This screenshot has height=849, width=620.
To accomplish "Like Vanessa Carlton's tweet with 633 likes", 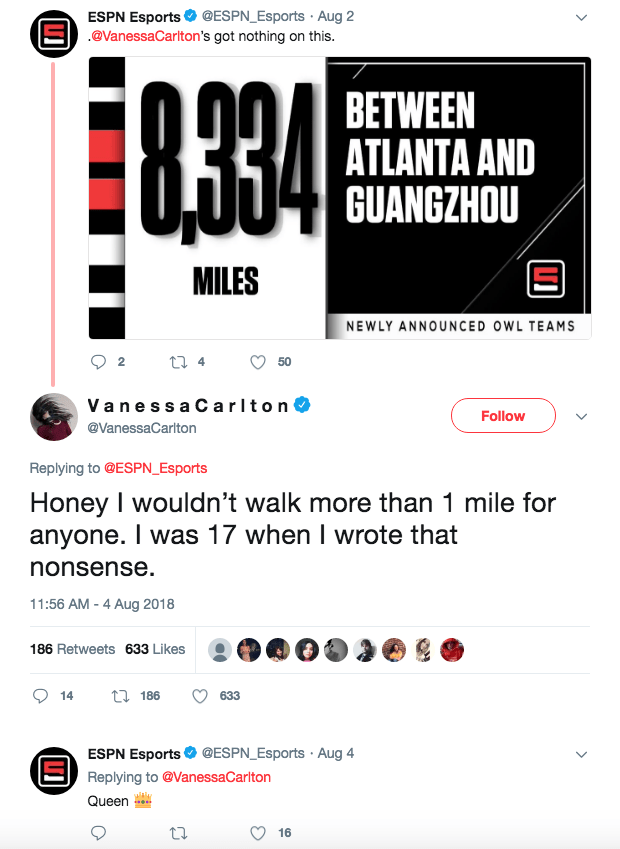I will [x=199, y=695].
